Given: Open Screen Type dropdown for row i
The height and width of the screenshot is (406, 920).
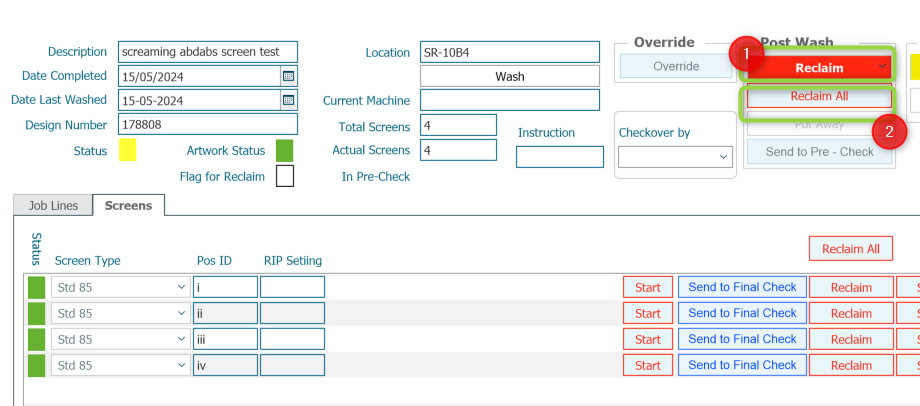Looking at the screenshot, I should pyautogui.click(x=121, y=287).
